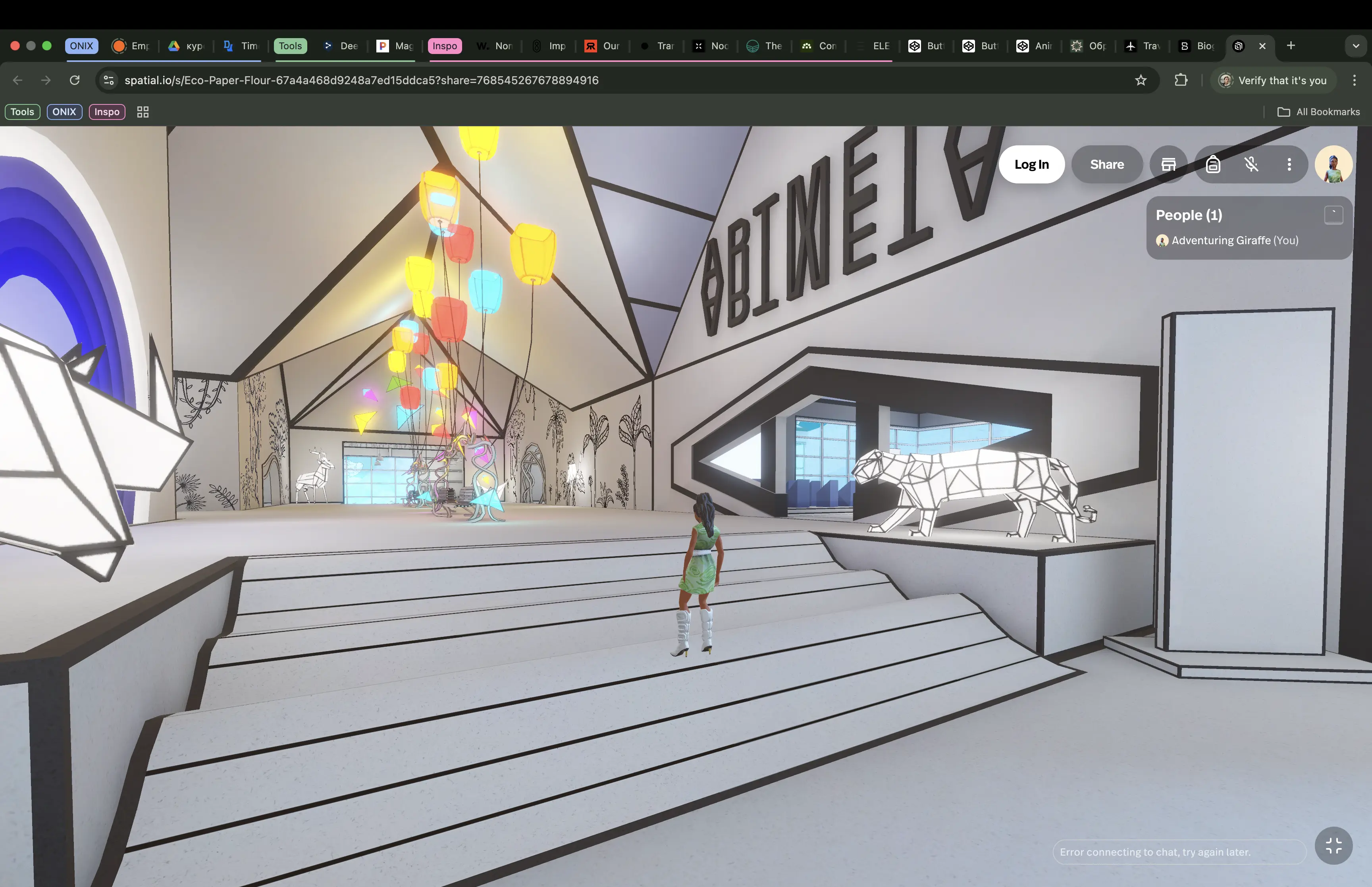The width and height of the screenshot is (1372, 887).
Task: Open the backpack inventory icon
Action: tap(1213, 165)
